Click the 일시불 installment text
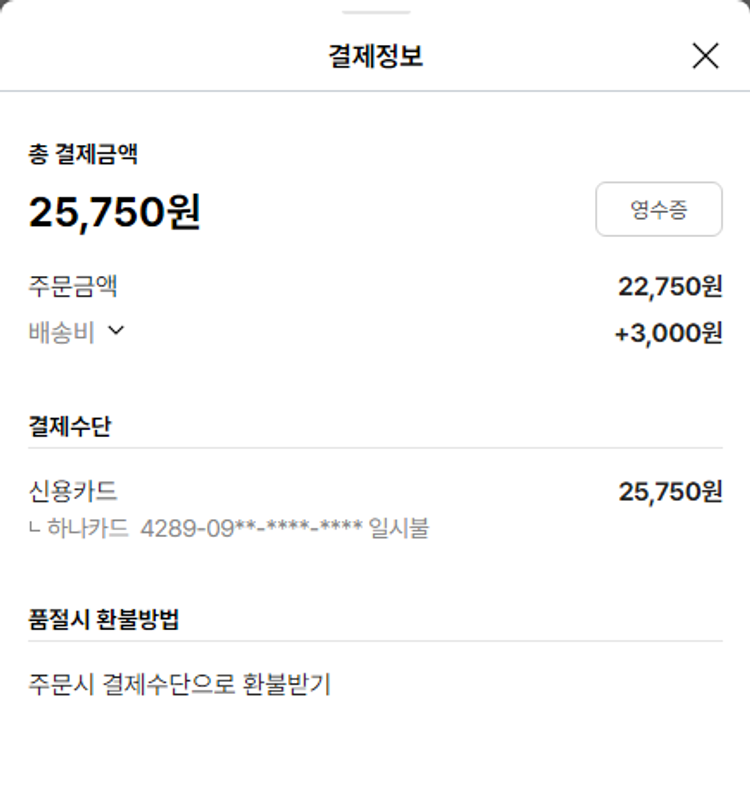 (x=399, y=527)
